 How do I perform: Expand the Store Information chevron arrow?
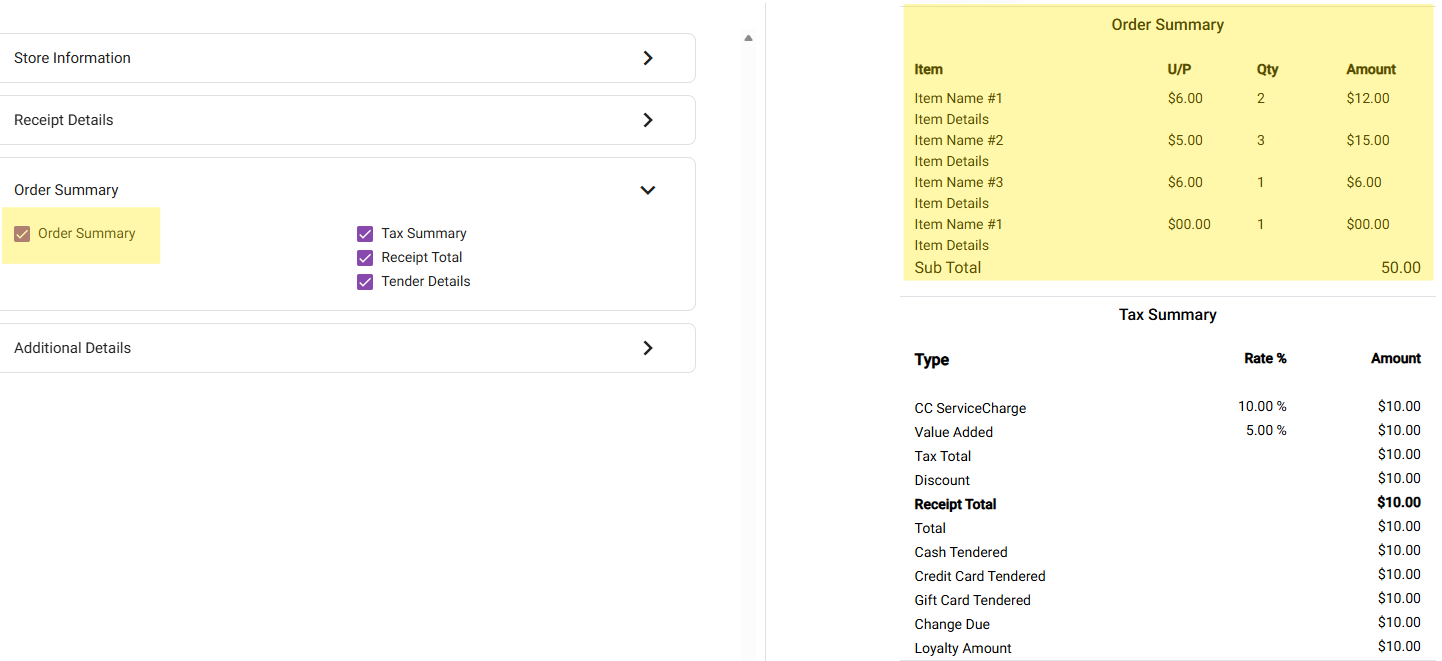click(x=648, y=58)
